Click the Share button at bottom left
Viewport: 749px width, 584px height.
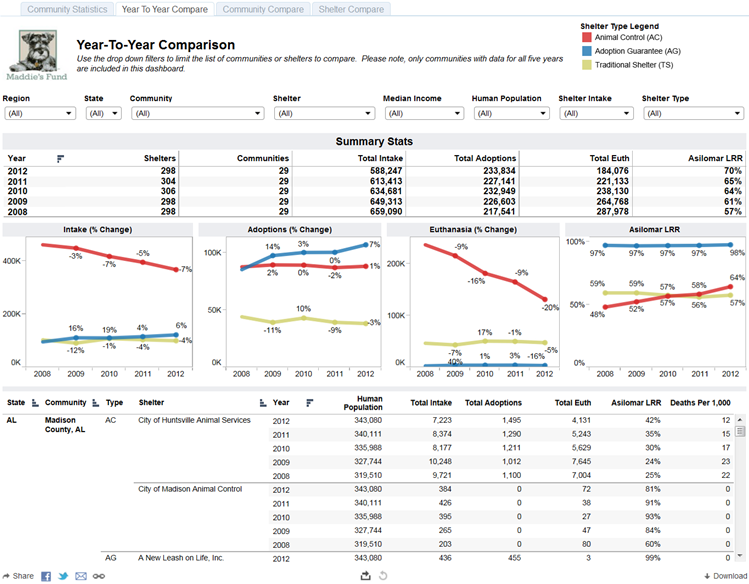pos(19,576)
